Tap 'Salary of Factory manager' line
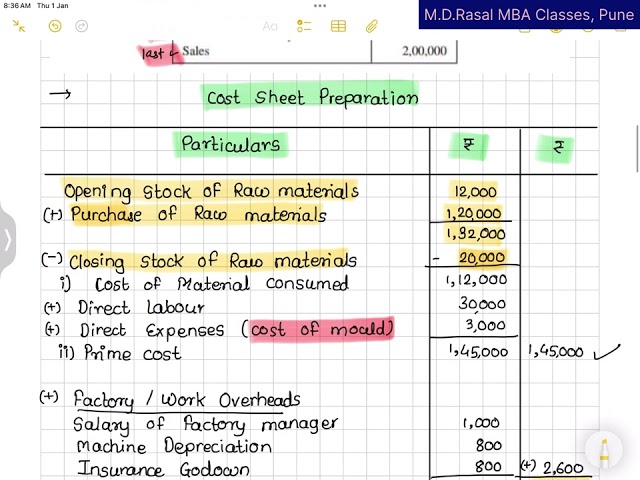This screenshot has width=640, height=480. click(205, 424)
